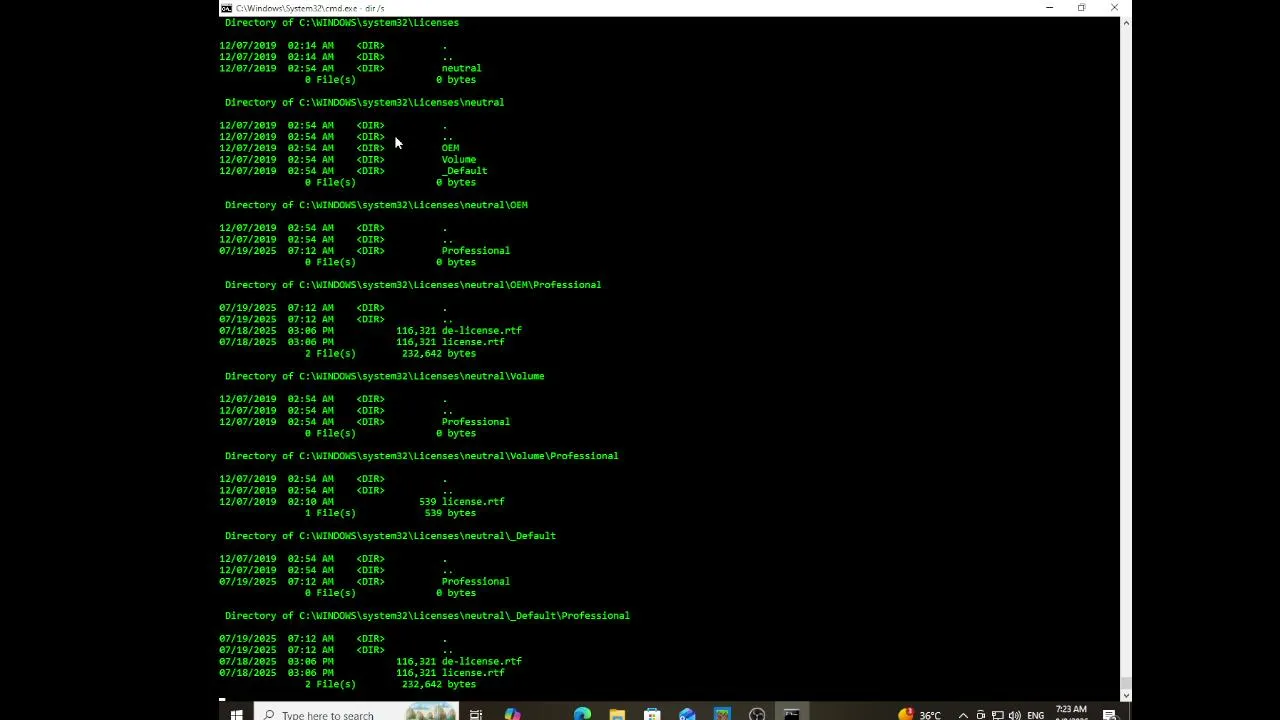Screen dimensions: 1280x720
Task: Open Microsoft Edge from the taskbar
Action: pos(582,714)
